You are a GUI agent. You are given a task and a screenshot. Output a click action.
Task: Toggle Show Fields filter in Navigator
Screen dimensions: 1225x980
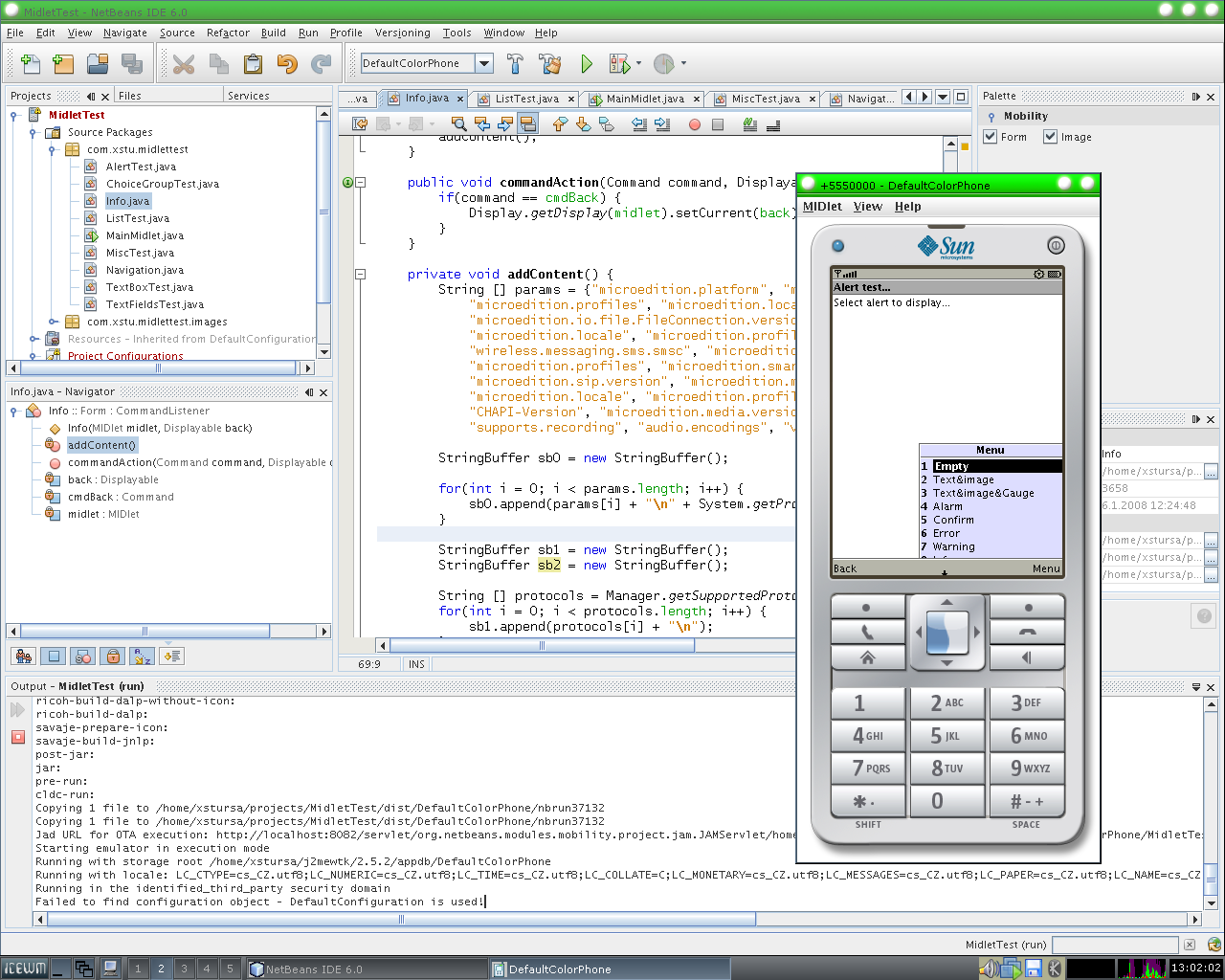pyautogui.click(x=54, y=657)
